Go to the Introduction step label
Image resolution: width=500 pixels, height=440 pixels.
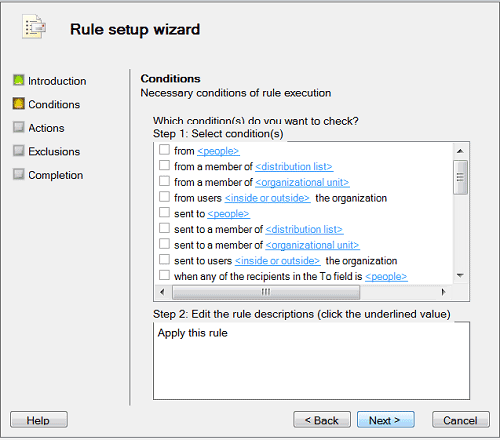[57, 81]
